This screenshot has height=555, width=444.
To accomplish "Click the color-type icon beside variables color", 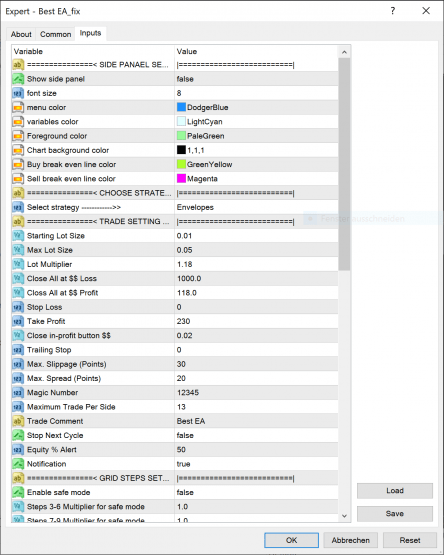I will [x=18, y=122].
